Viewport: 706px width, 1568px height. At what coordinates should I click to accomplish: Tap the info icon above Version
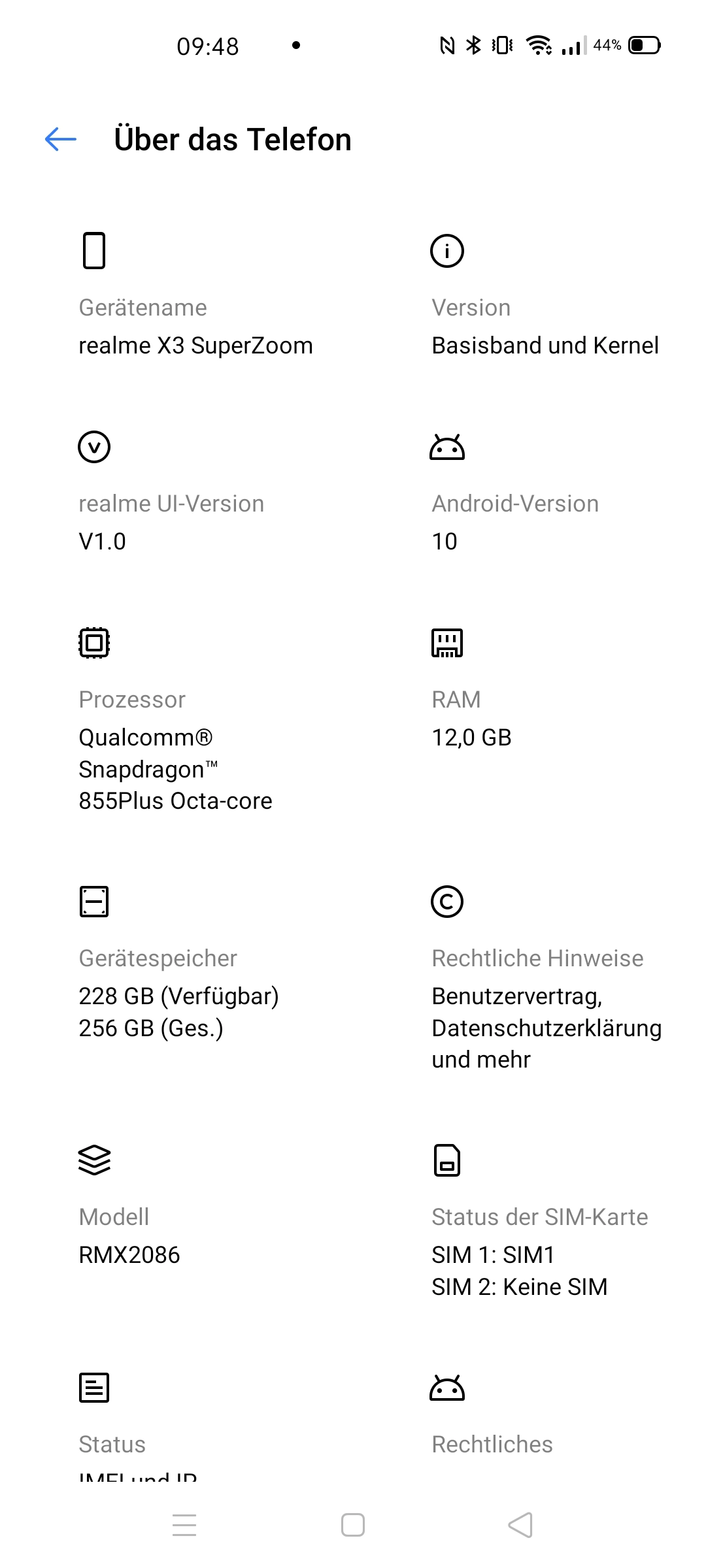(x=447, y=251)
